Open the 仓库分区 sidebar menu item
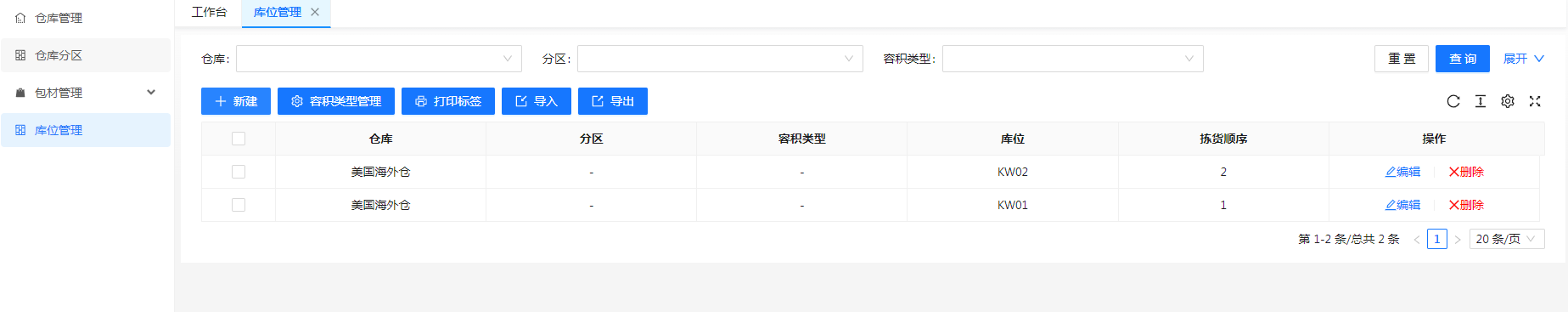 (x=86, y=55)
